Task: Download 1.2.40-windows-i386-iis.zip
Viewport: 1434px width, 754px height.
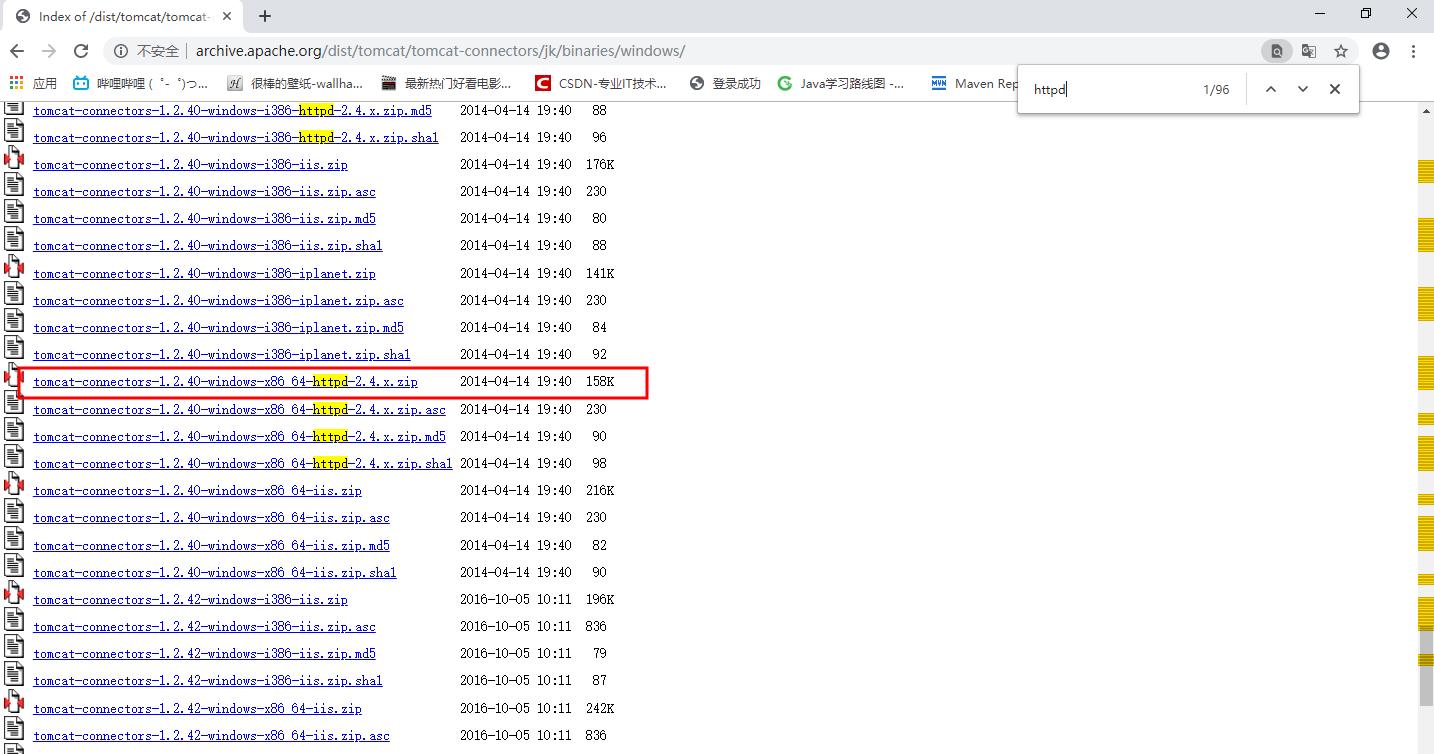Action: tap(190, 164)
